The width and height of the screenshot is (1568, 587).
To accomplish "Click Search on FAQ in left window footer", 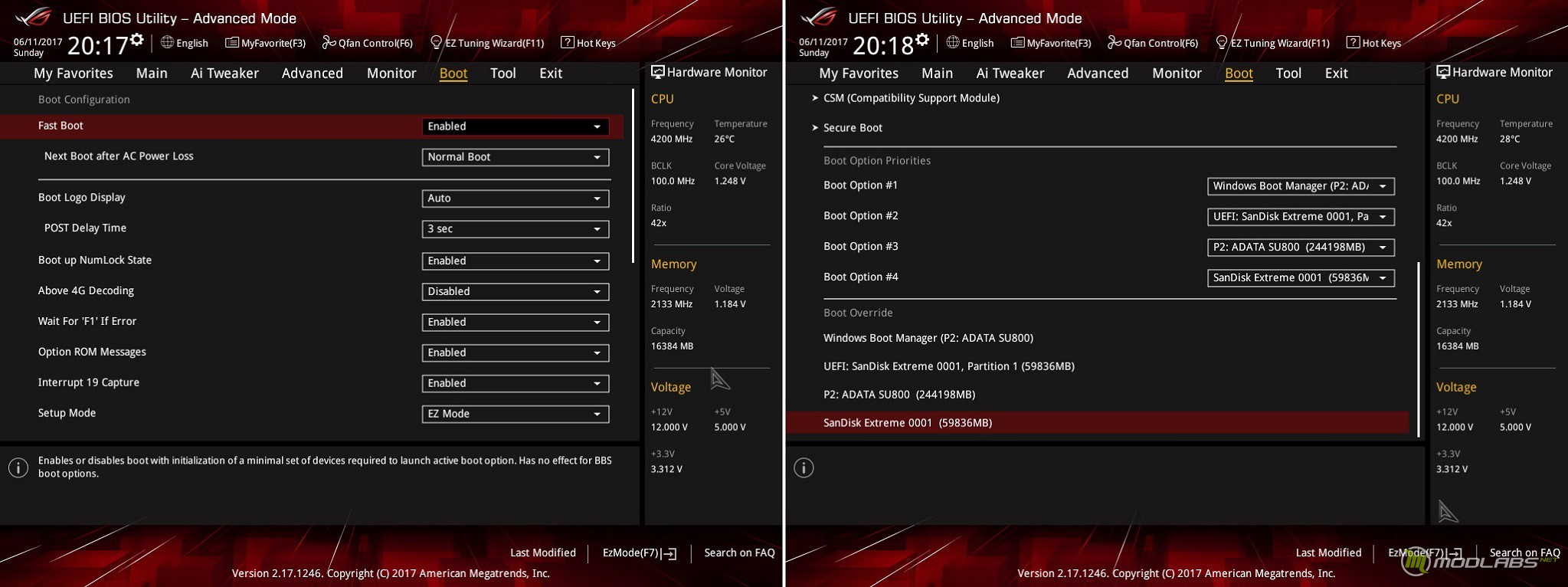I will coord(739,553).
